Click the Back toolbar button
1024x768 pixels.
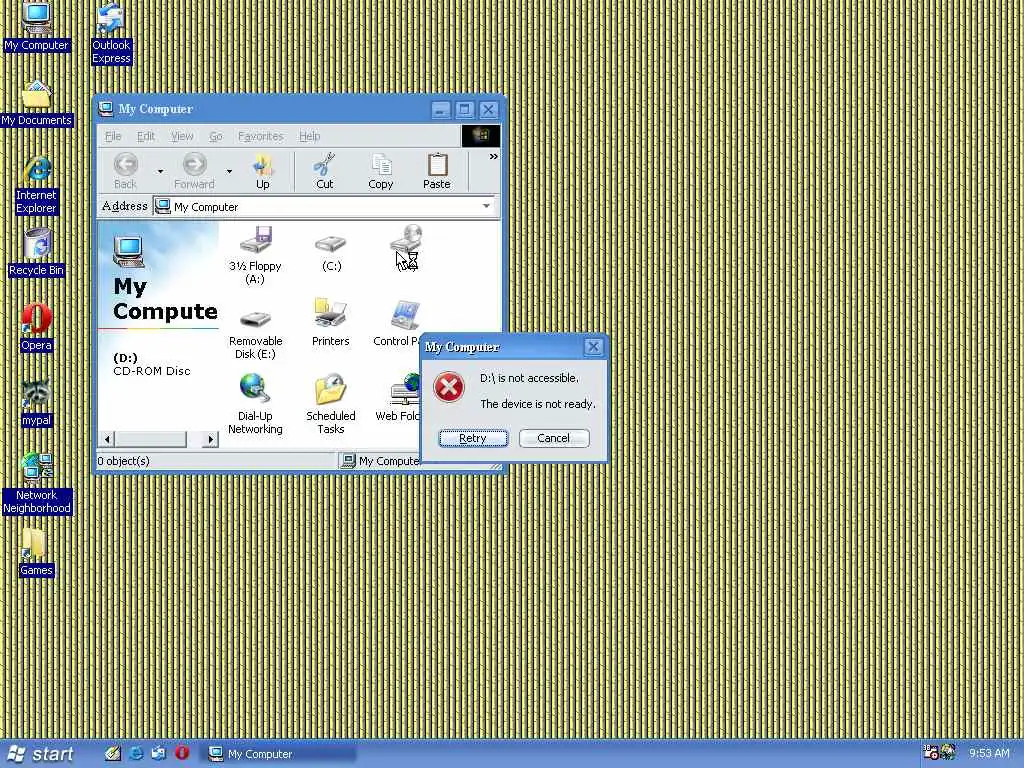125,172
